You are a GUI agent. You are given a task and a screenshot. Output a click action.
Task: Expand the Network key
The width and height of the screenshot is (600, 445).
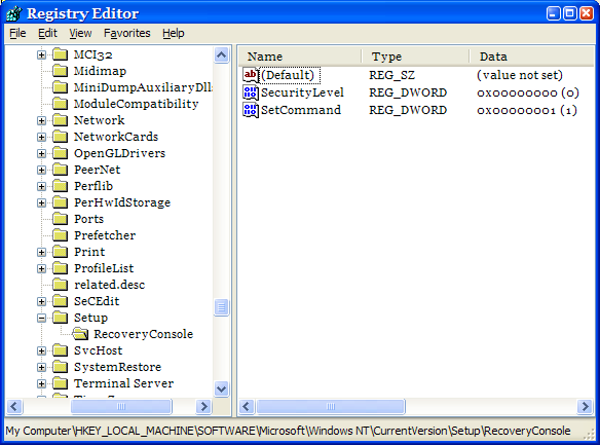point(41,121)
